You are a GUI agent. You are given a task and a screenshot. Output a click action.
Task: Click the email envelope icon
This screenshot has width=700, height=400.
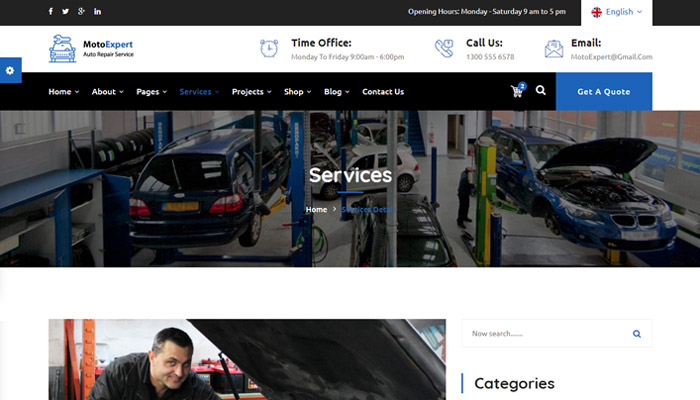coord(554,48)
